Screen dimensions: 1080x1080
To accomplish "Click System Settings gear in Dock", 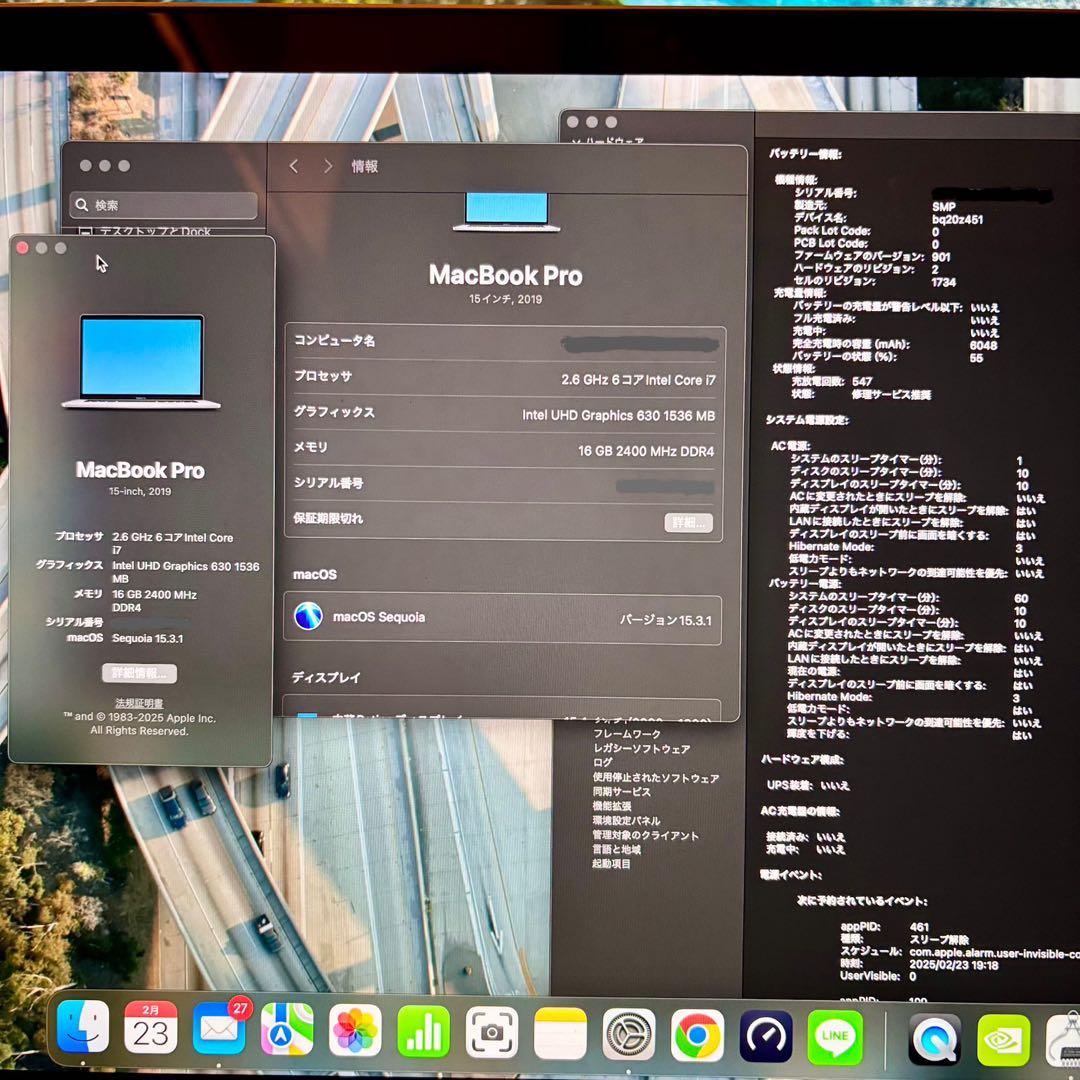I will click(629, 1035).
